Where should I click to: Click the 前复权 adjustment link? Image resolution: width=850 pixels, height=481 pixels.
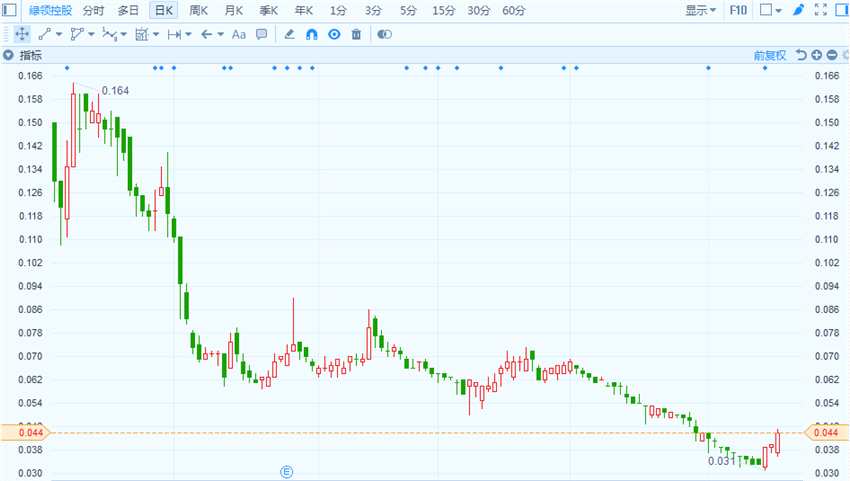(x=770, y=55)
